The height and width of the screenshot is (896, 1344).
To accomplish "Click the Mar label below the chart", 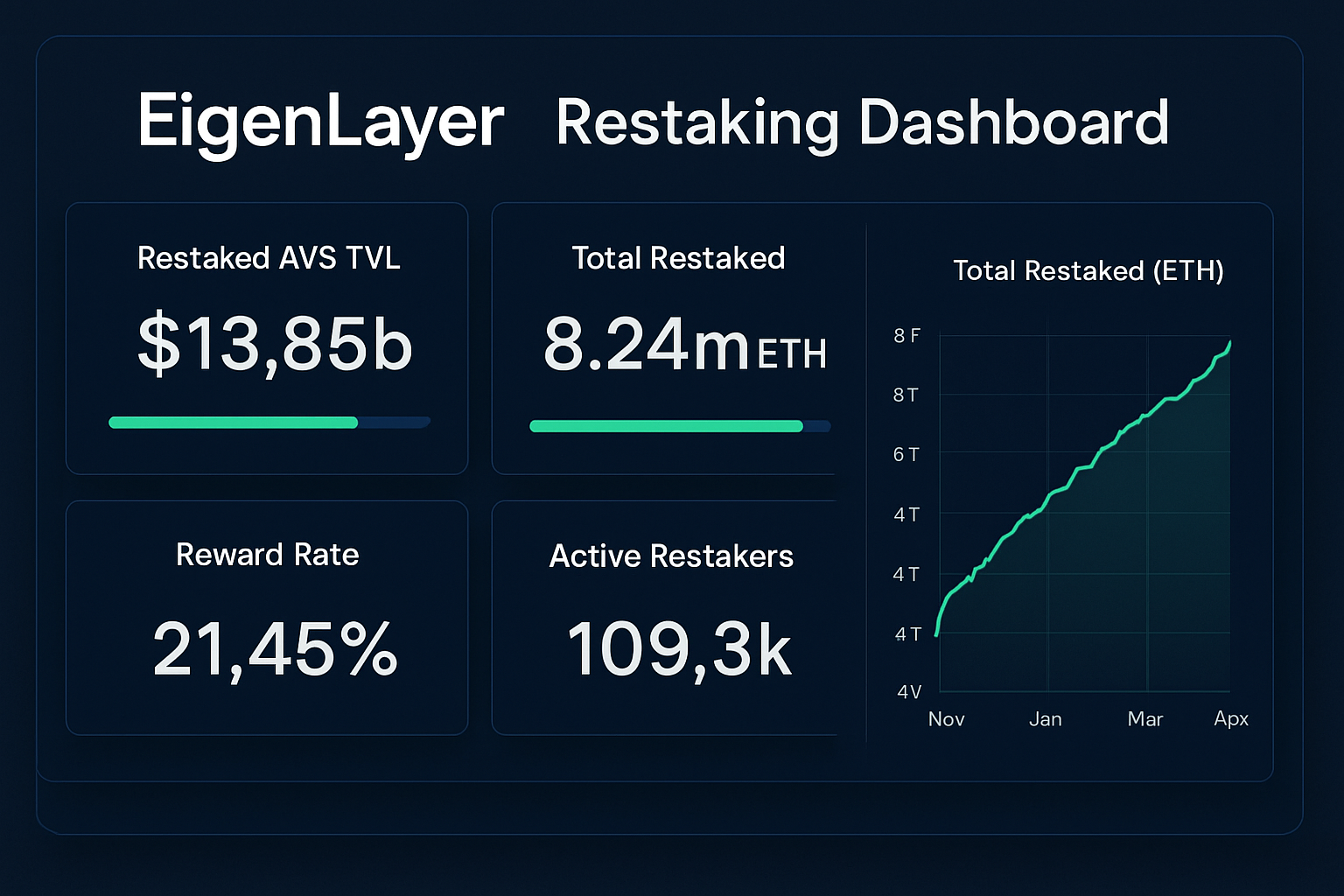I will tap(1145, 718).
